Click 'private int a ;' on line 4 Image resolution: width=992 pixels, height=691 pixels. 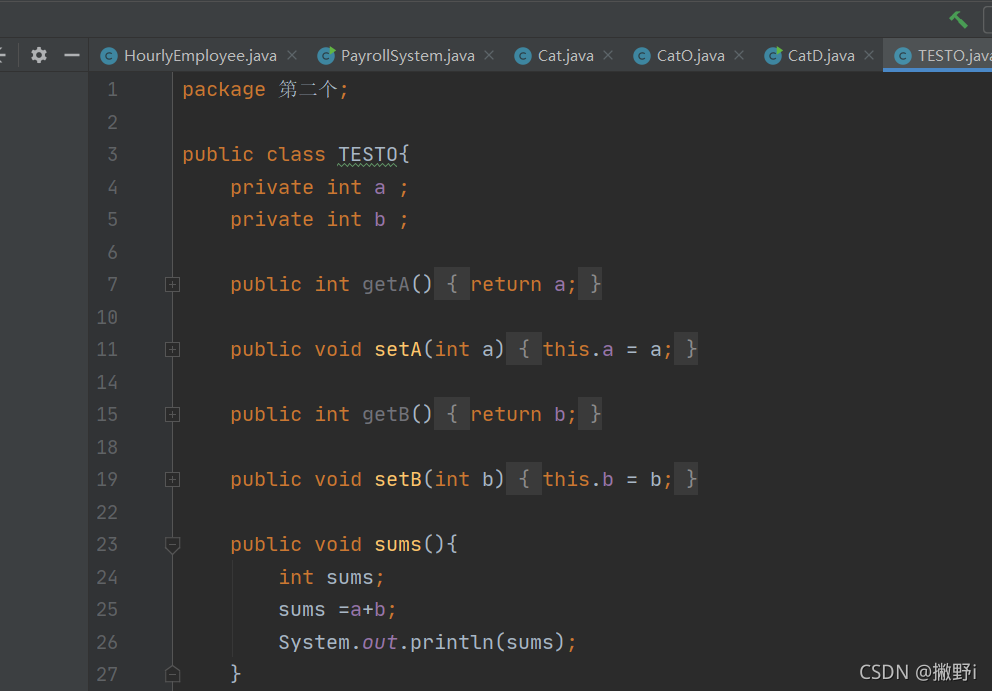(319, 188)
